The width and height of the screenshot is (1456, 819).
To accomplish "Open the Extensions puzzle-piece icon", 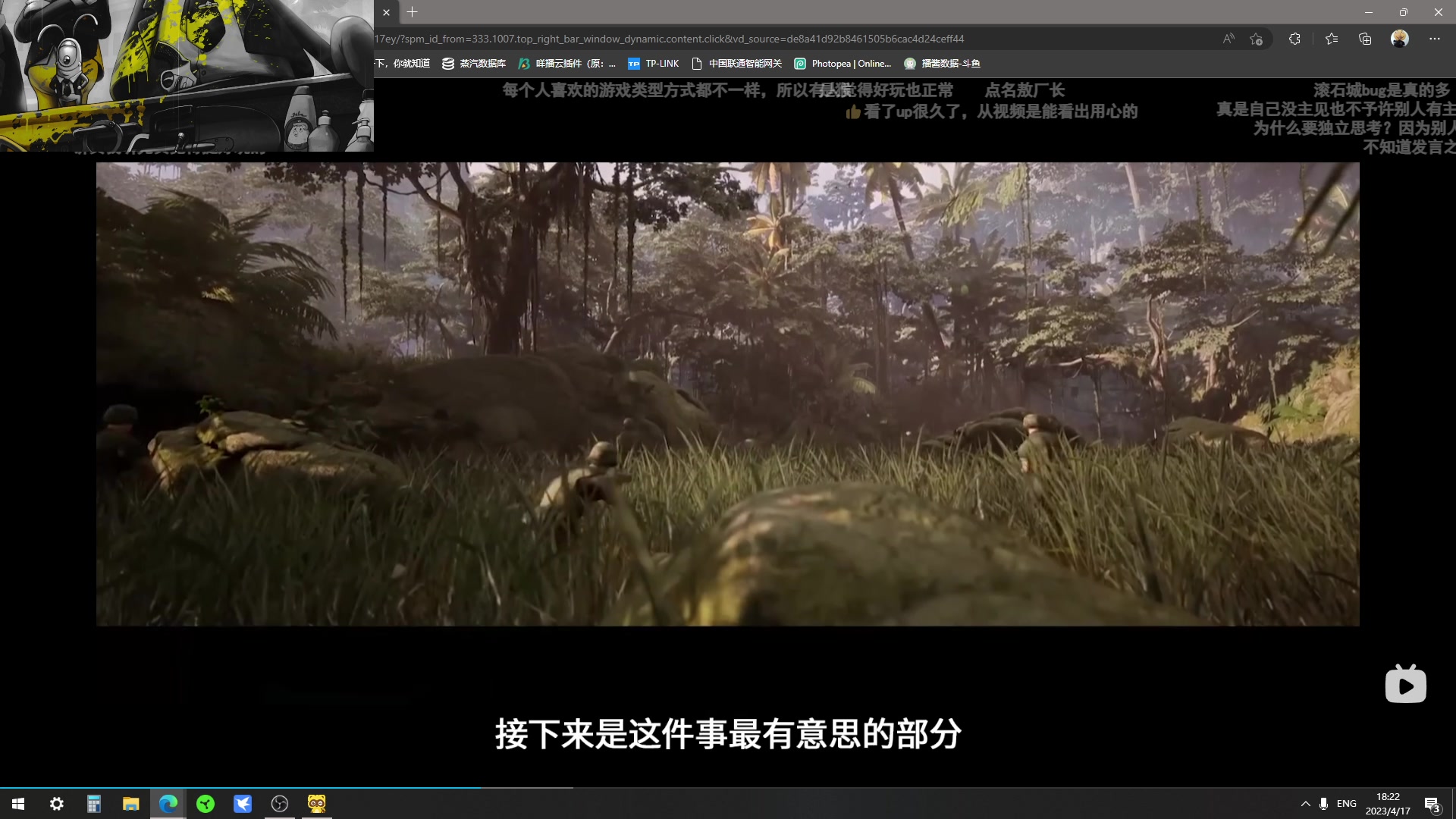I will (1294, 39).
